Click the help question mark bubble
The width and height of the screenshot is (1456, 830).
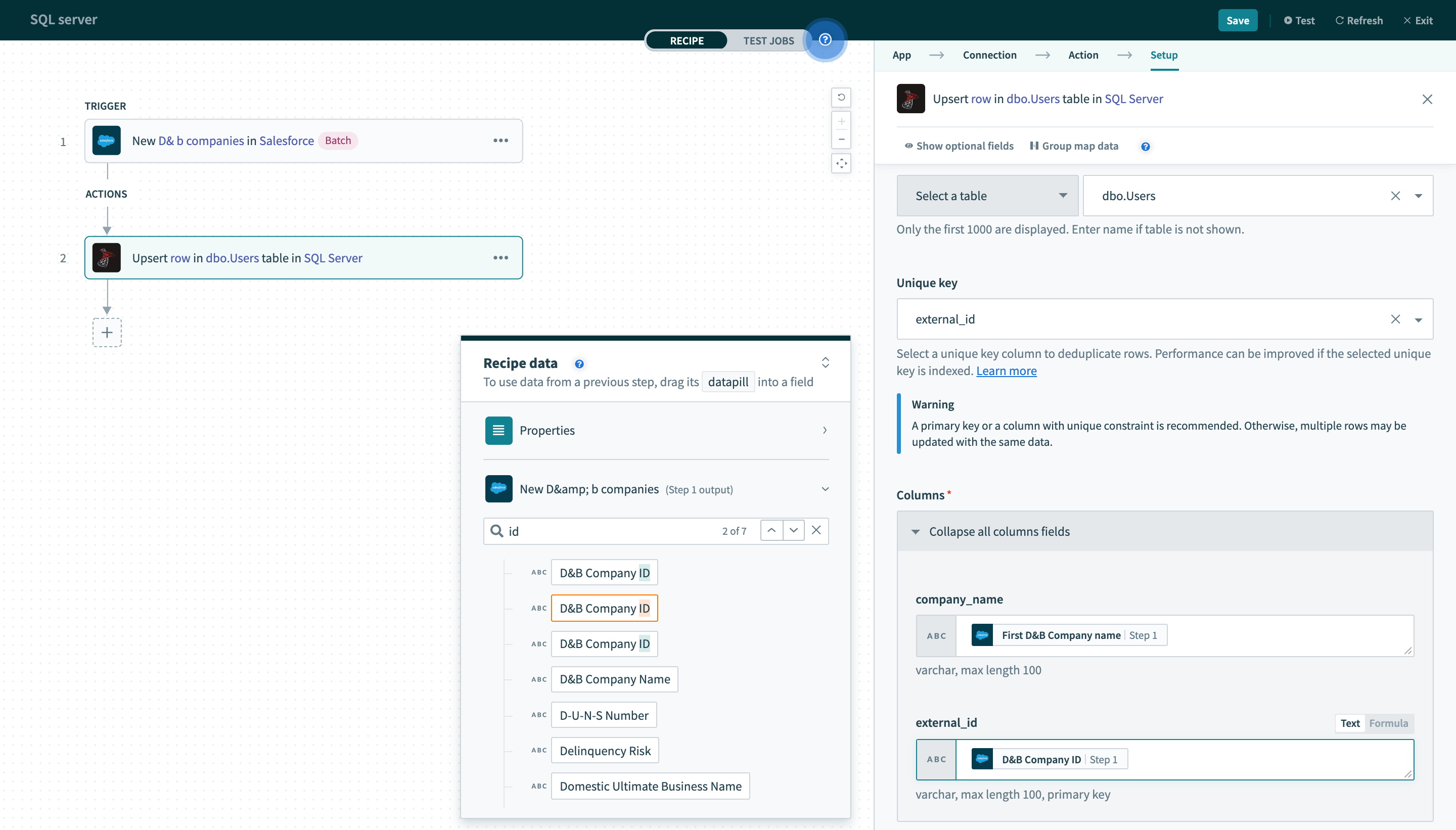825,40
